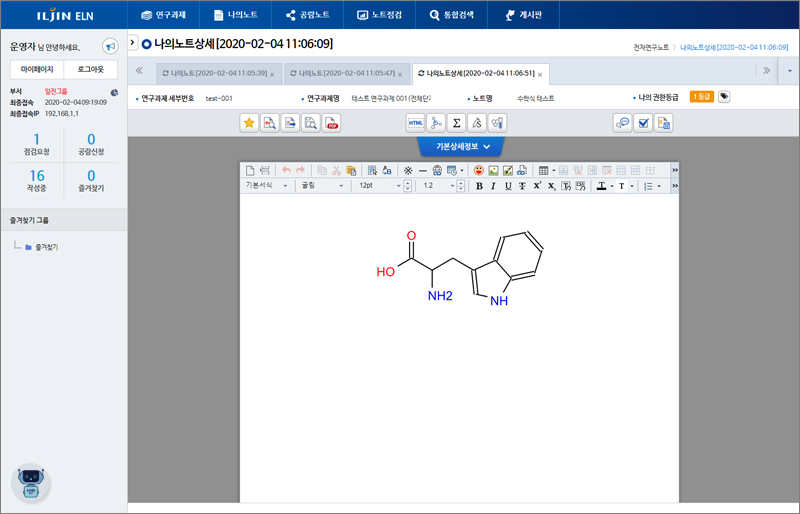Insert math formula with Sigma icon
Image resolution: width=800 pixels, height=514 pixels.
click(x=457, y=122)
